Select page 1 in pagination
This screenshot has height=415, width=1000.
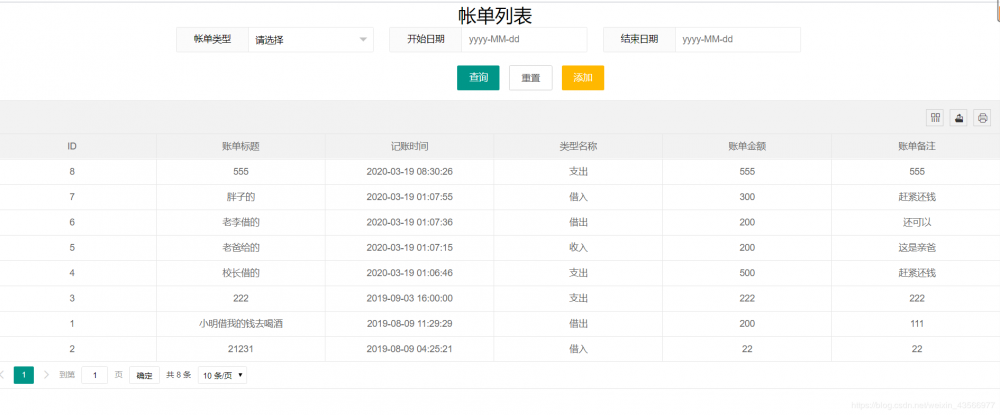coord(24,375)
